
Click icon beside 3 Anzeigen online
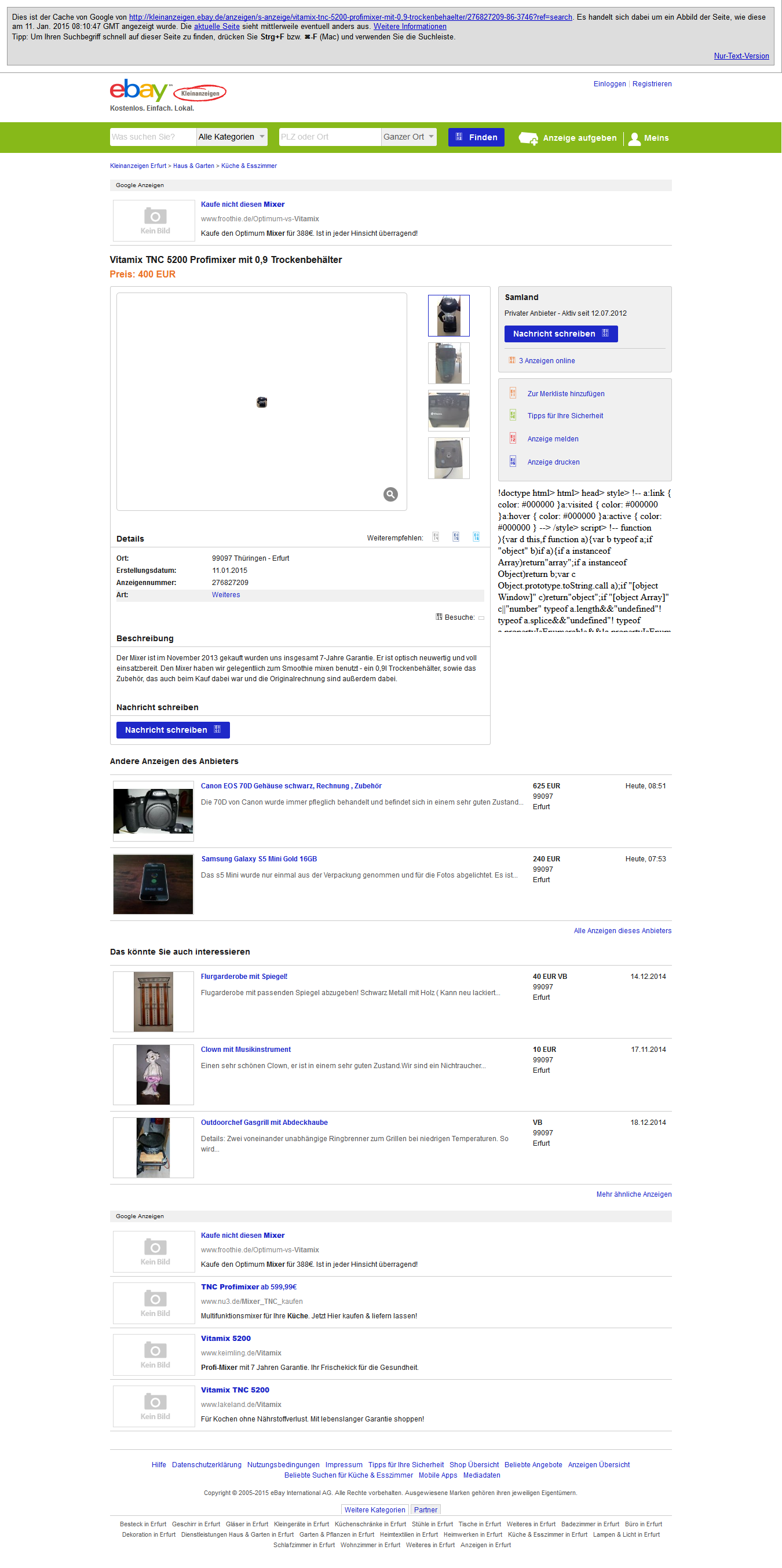(512, 360)
